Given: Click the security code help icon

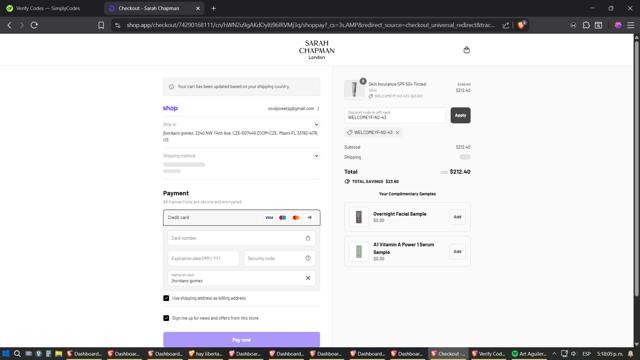Looking at the screenshot, I should [308, 258].
